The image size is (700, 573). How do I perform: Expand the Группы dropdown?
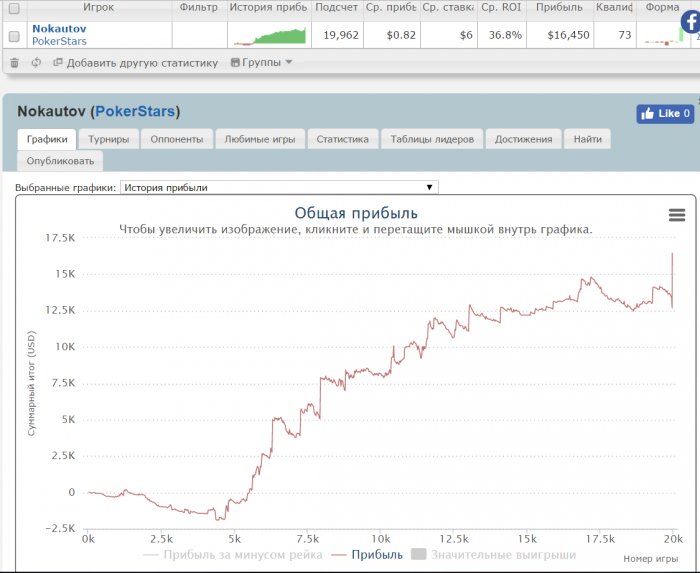(x=262, y=62)
